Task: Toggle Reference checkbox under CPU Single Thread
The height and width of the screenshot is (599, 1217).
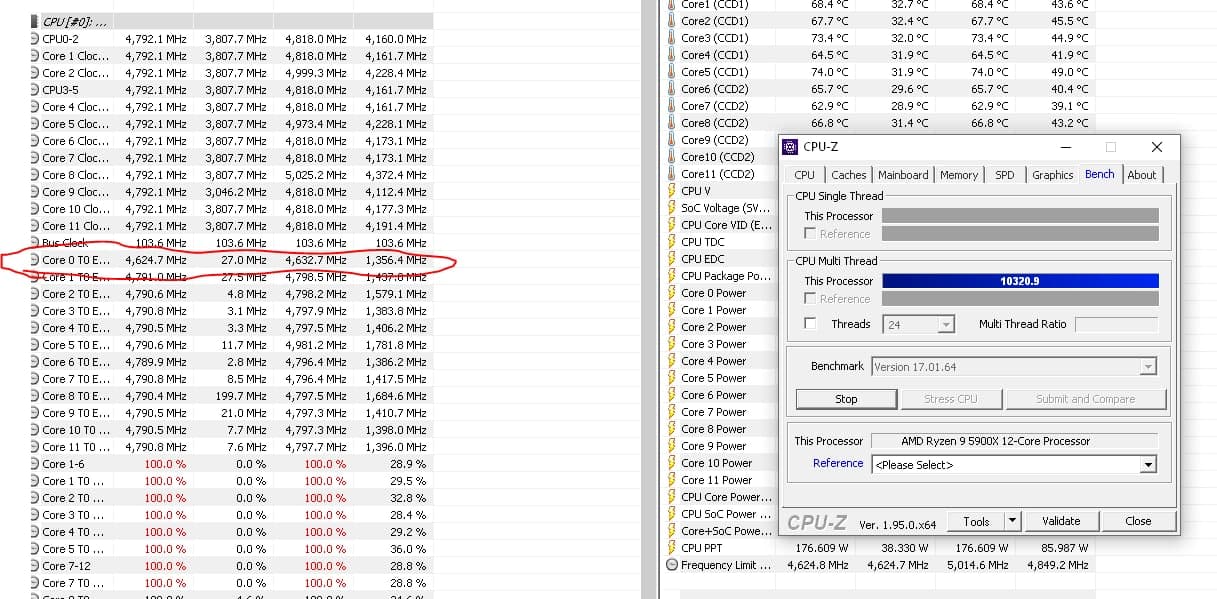Action: point(811,233)
